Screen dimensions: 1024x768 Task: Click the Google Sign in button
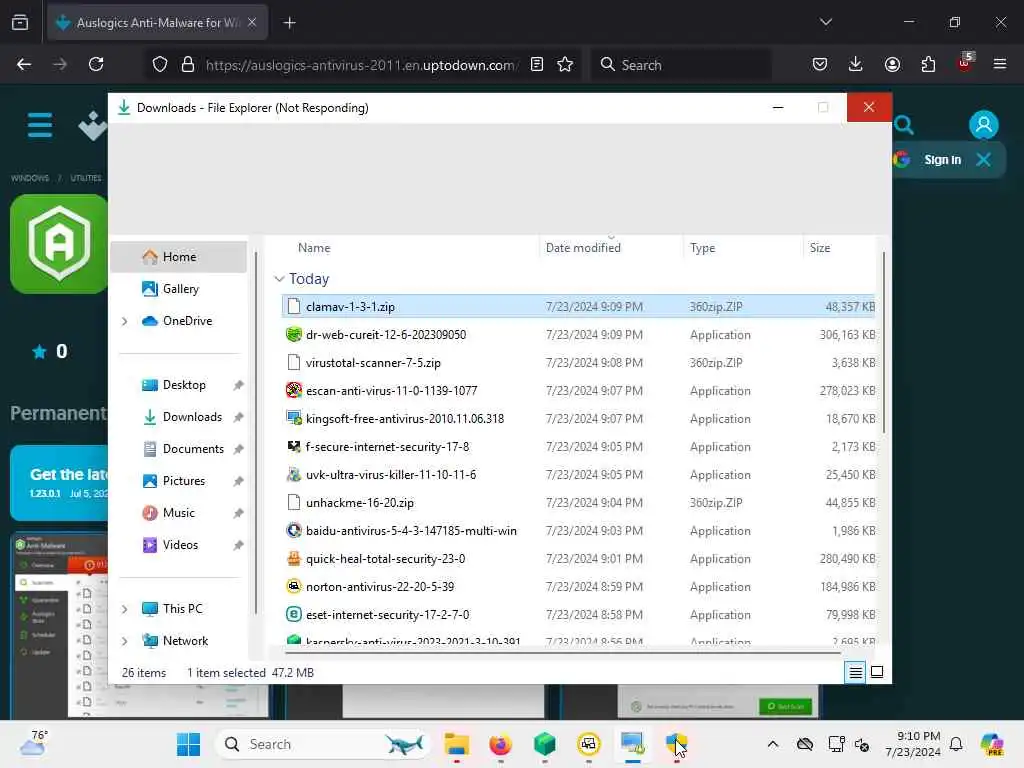pyautogui.click(x=942, y=159)
